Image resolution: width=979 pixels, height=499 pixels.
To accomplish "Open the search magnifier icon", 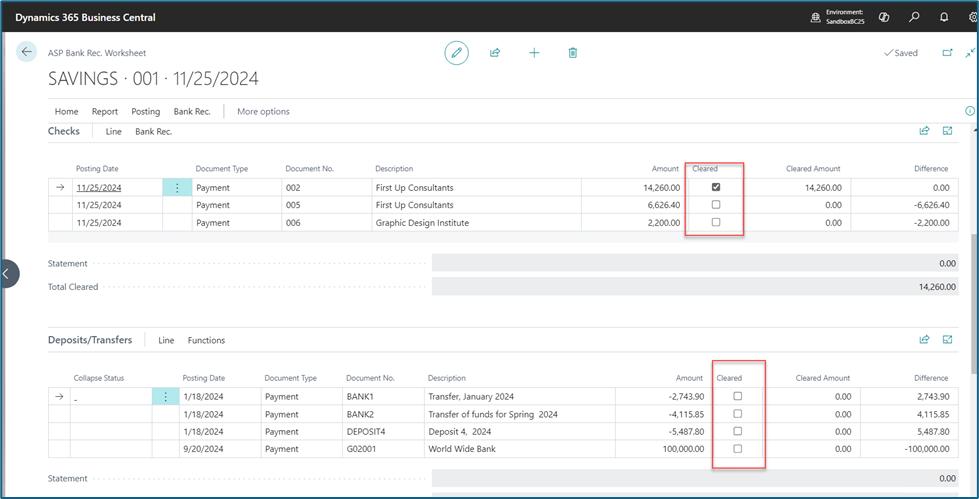I will (914, 17).
